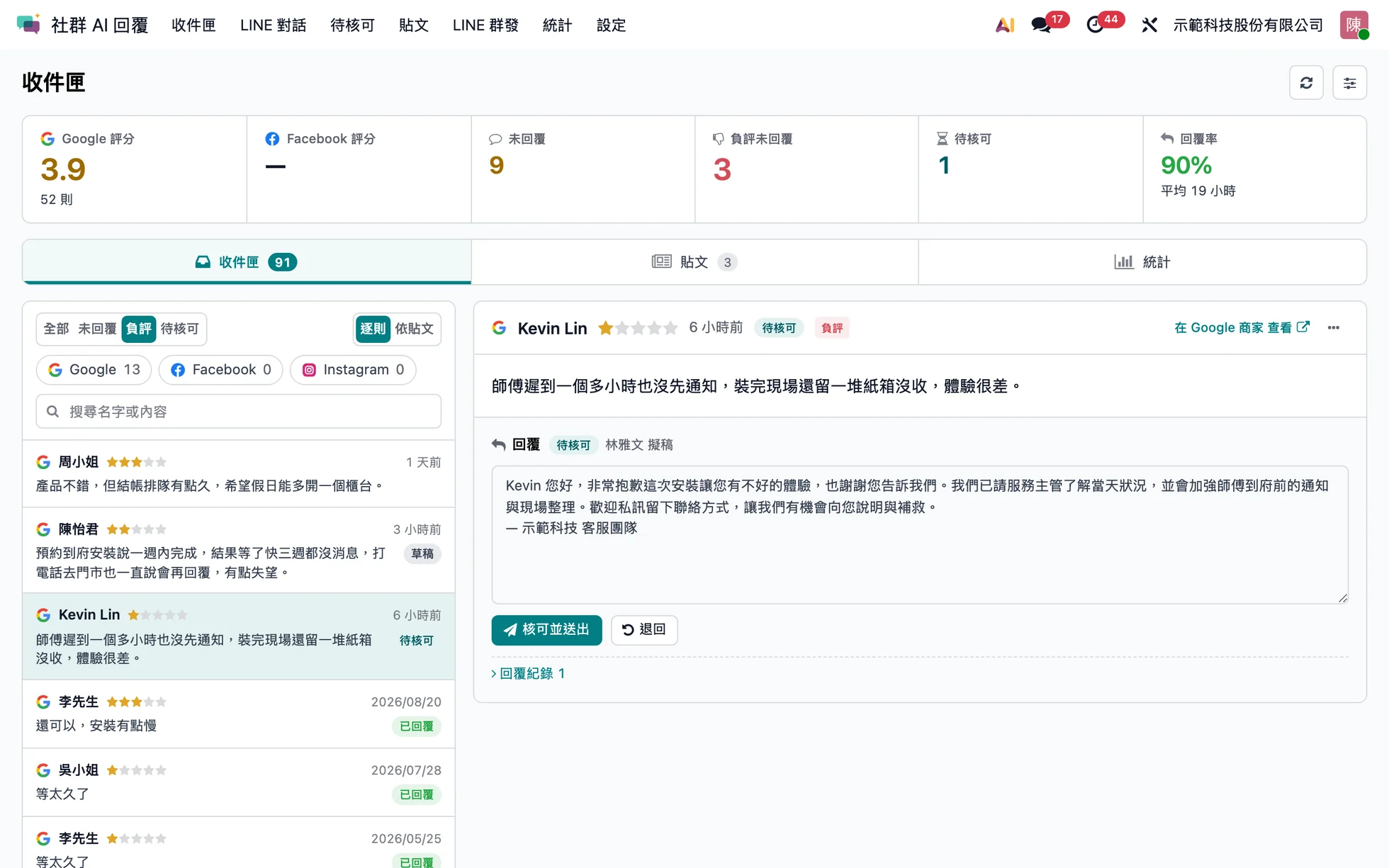Open 吳小姐 review 等太久了

(239, 782)
